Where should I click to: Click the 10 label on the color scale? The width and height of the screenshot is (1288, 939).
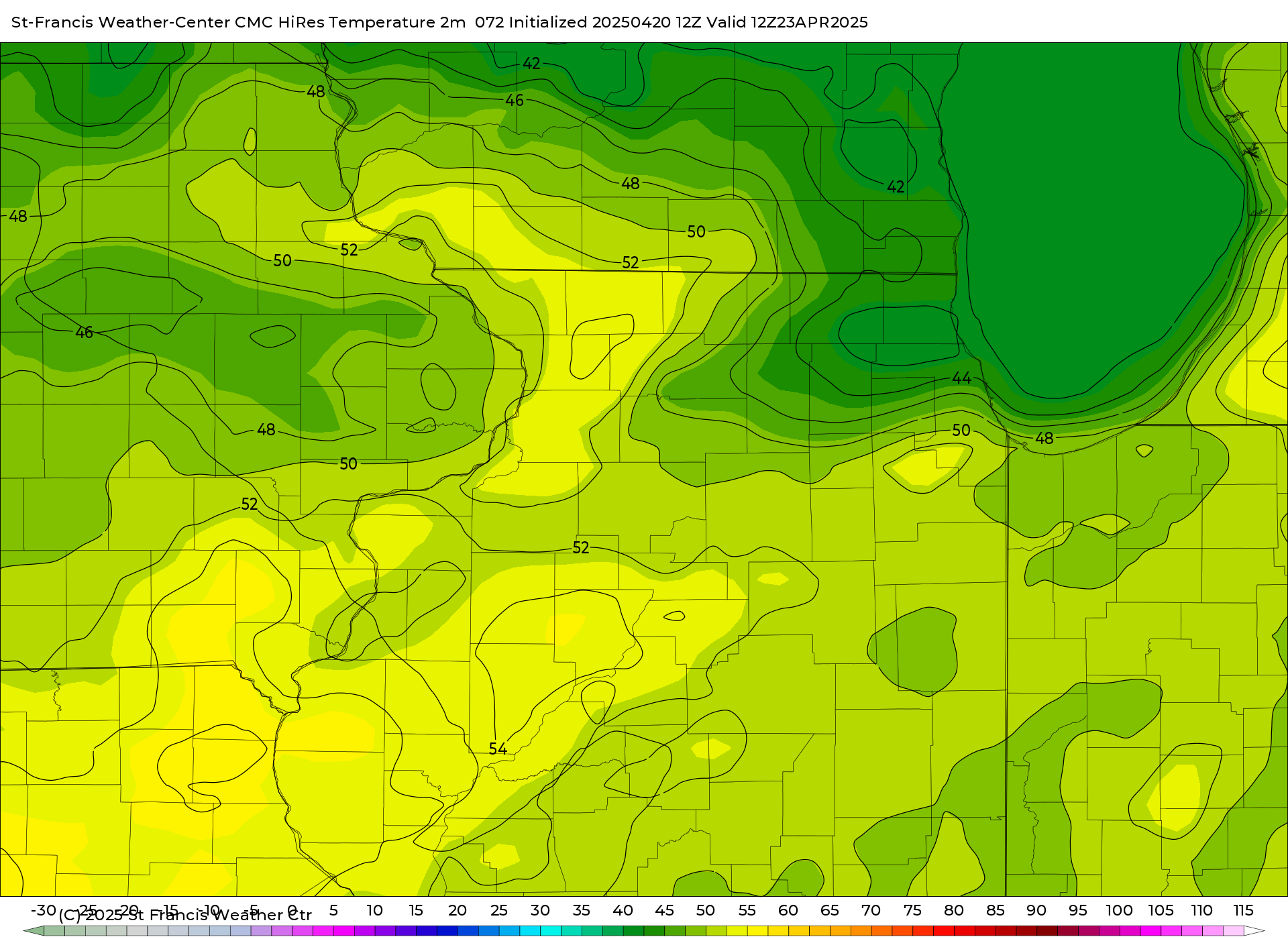click(x=374, y=910)
